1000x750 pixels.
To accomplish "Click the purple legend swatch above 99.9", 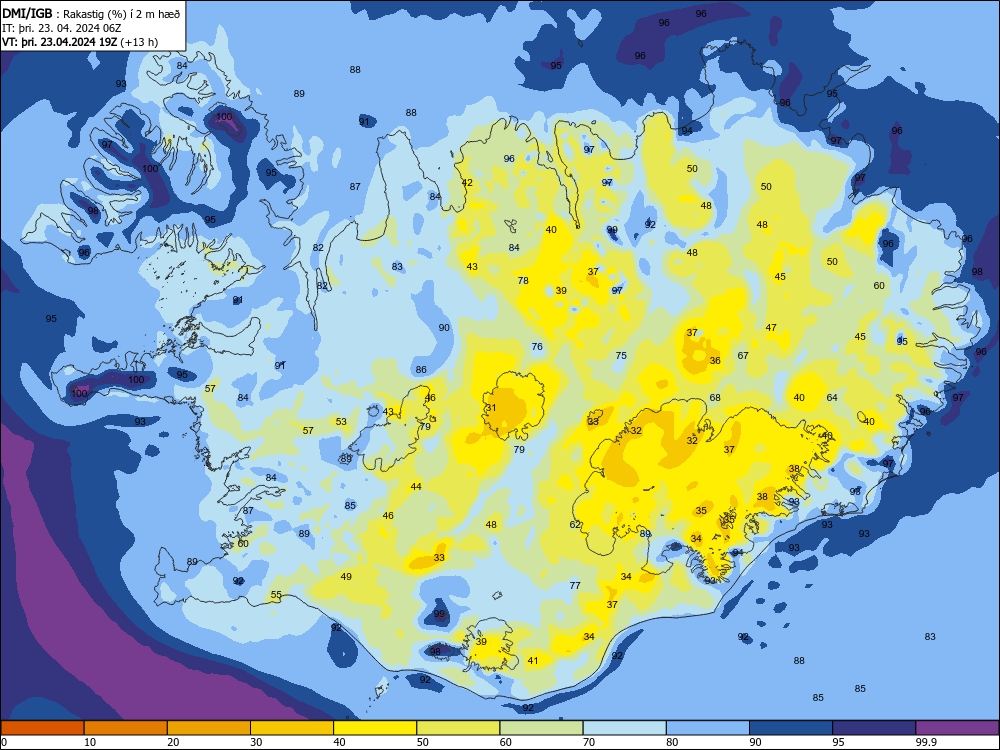I will 957,728.
